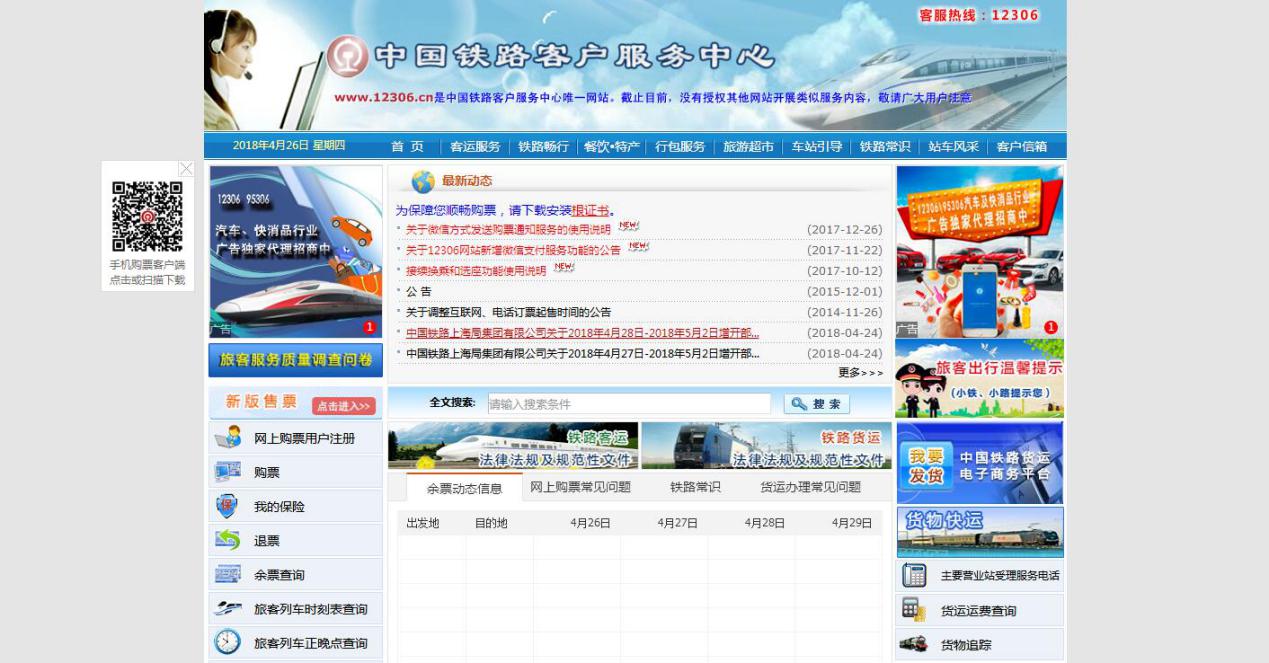Open 站车风采 navigation item
1269x663 pixels.
[x=953, y=146]
